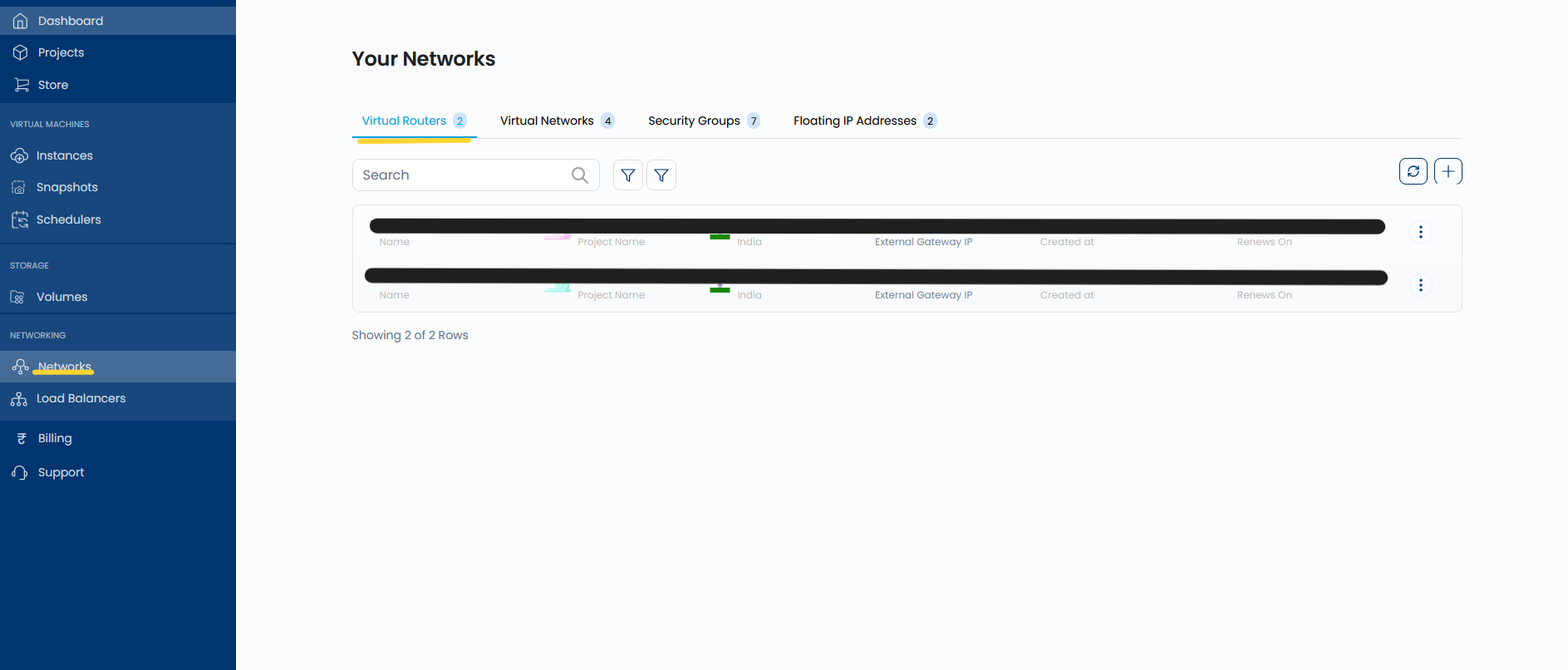Open actions menu for second router row
The width and height of the screenshot is (1568, 670).
coord(1421,285)
